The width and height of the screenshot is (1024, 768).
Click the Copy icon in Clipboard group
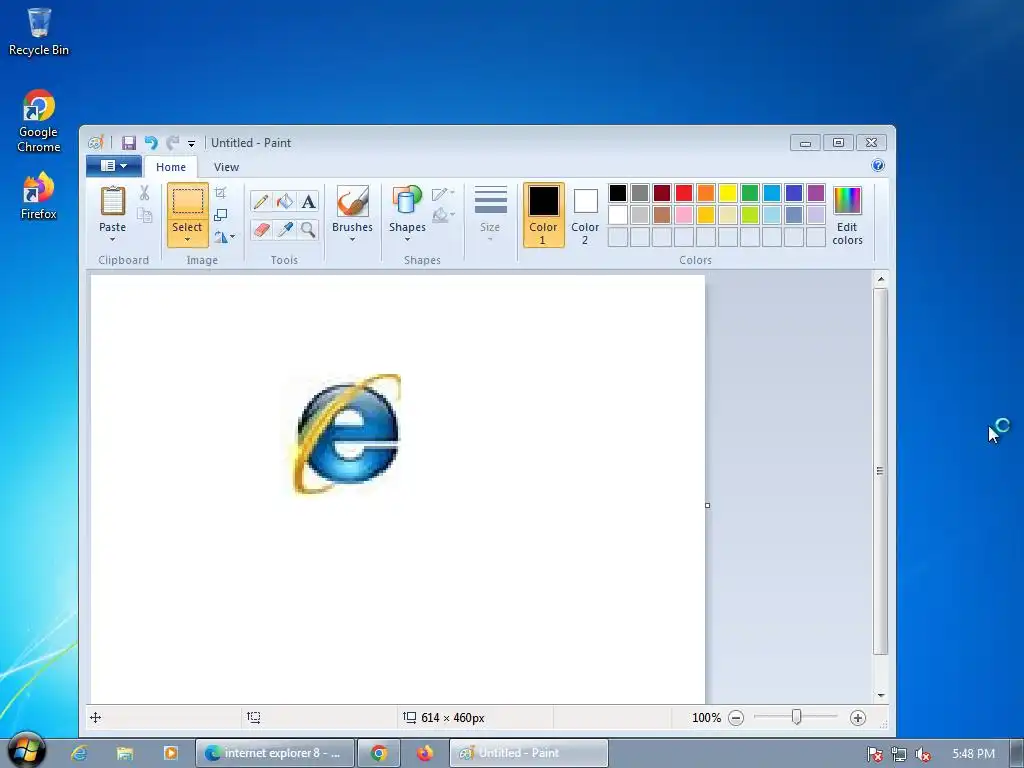[144, 215]
